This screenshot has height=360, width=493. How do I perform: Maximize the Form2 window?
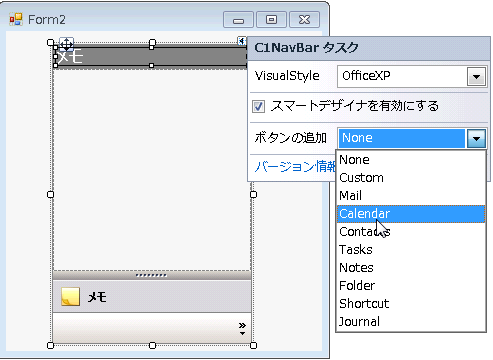pyautogui.click(x=271, y=20)
